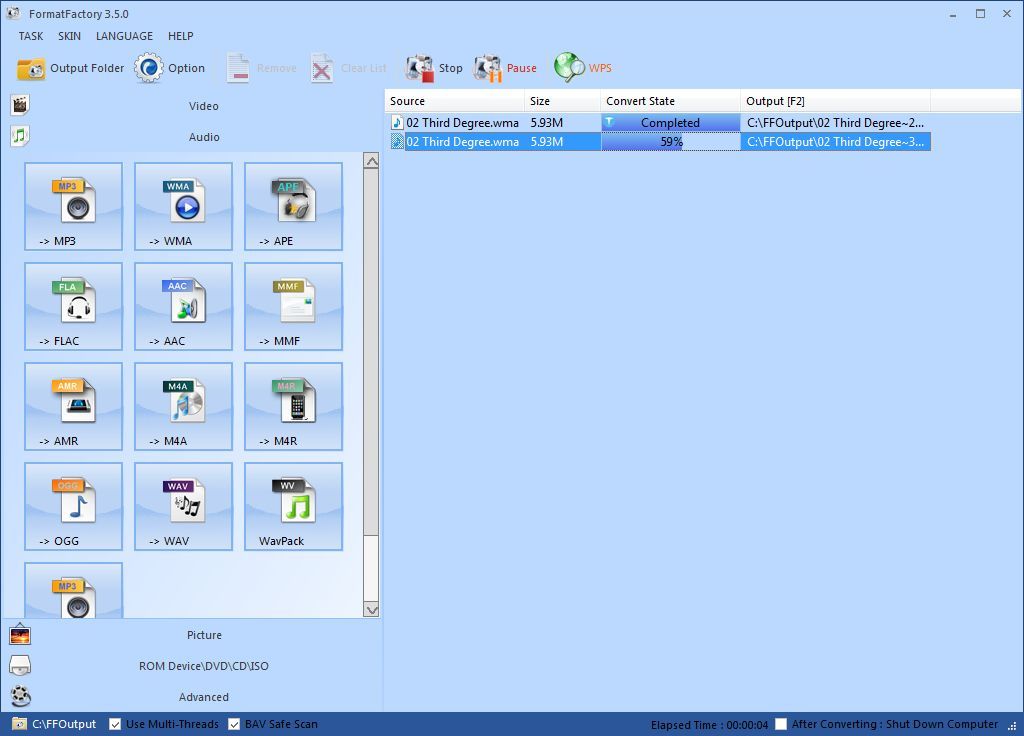The width and height of the screenshot is (1024, 736).
Task: Open the FLAC converter
Action: [x=73, y=306]
